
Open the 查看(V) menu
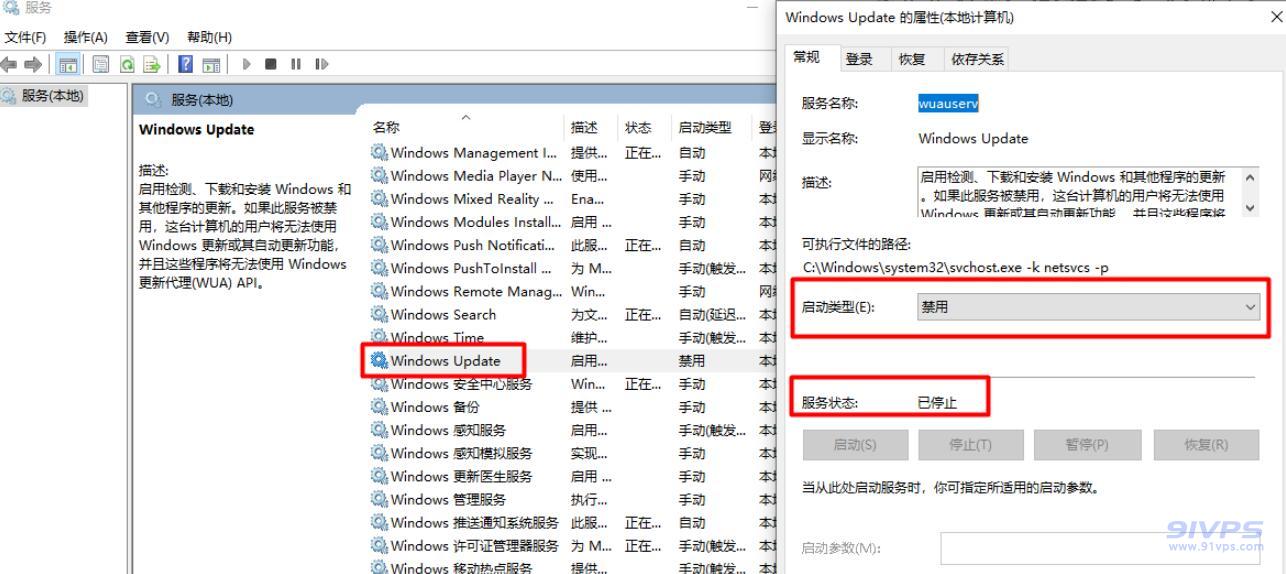[x=148, y=37]
